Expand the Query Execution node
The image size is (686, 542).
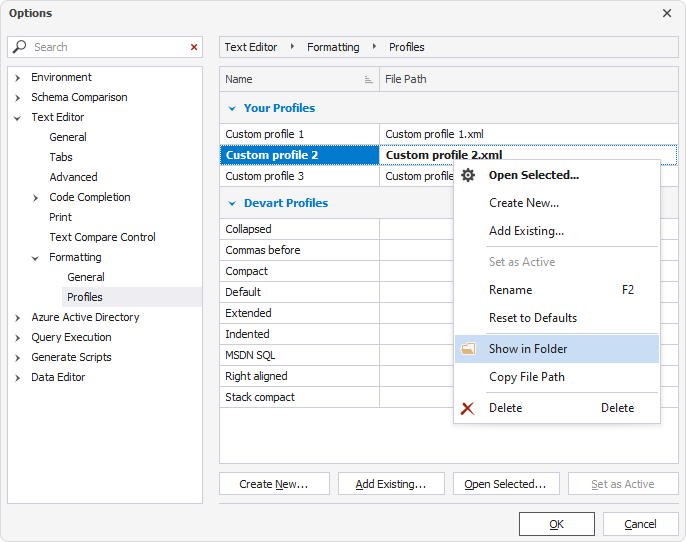click(x=17, y=338)
